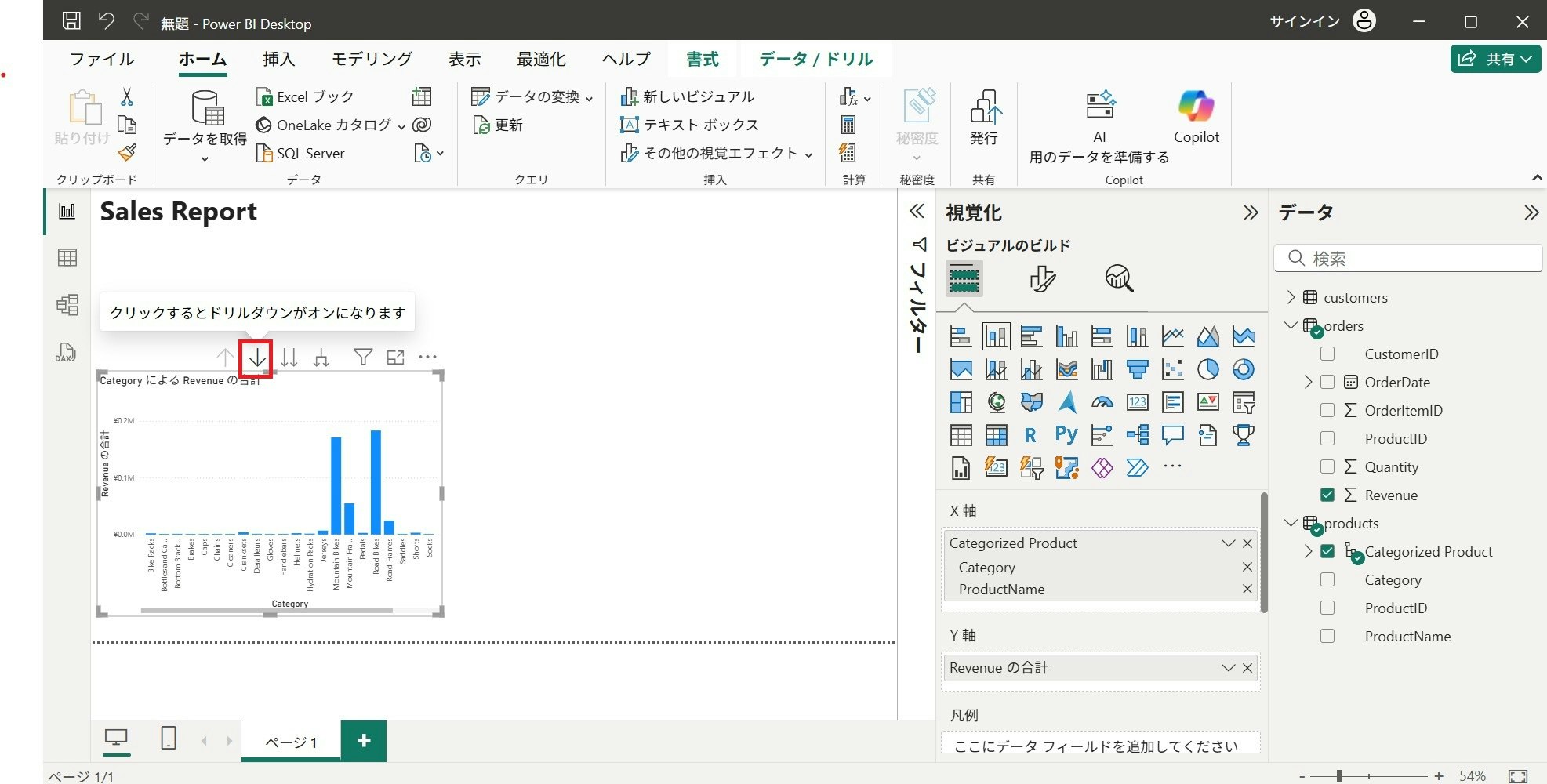The image size is (1547, 784).
Task: Click the 更新 refresh button
Action: tap(497, 125)
